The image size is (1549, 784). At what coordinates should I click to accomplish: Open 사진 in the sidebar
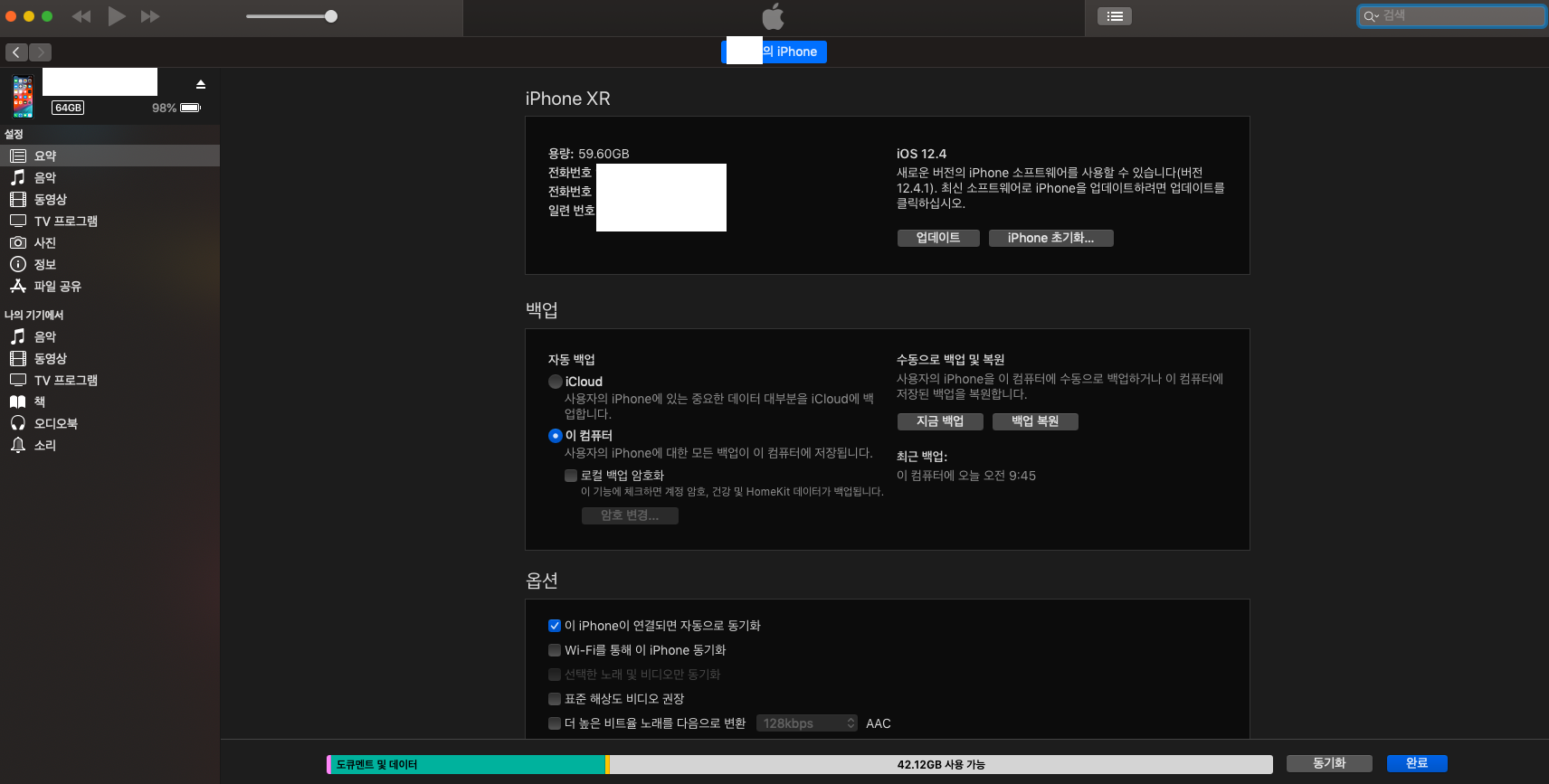(x=109, y=242)
